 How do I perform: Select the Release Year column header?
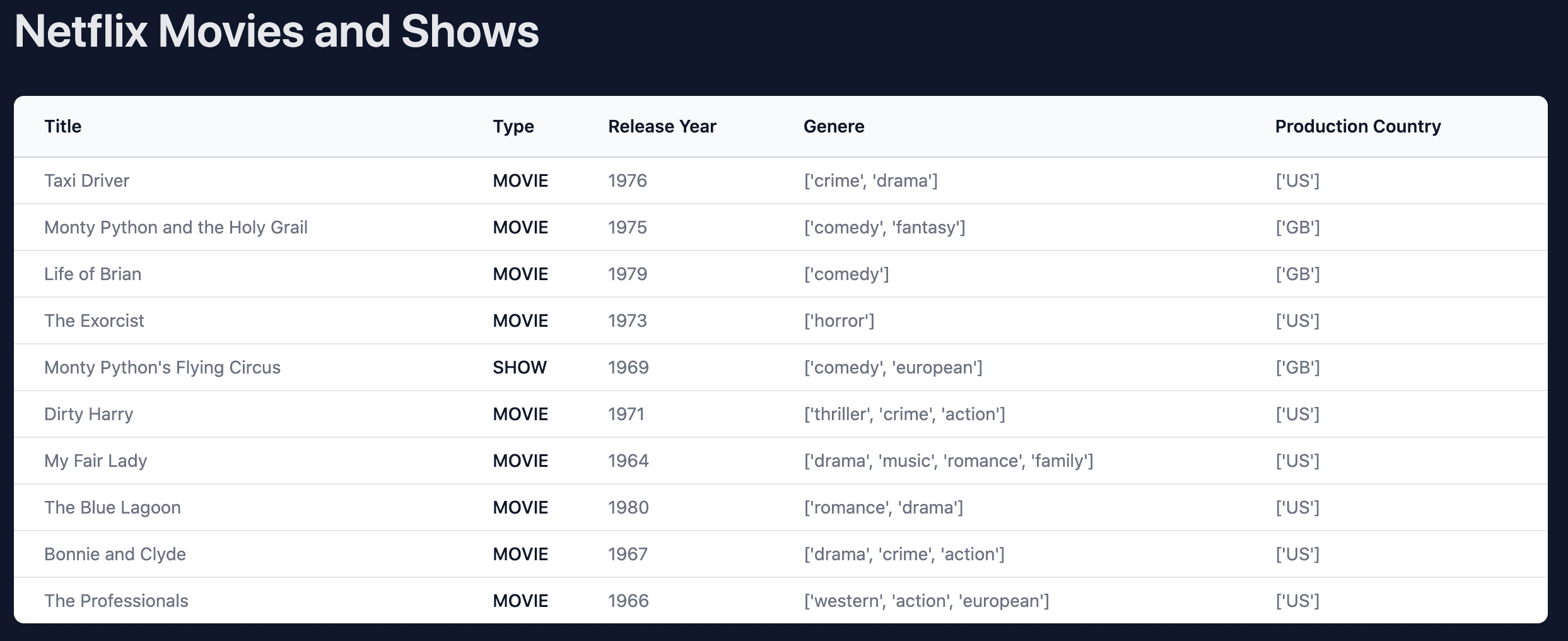click(x=662, y=126)
